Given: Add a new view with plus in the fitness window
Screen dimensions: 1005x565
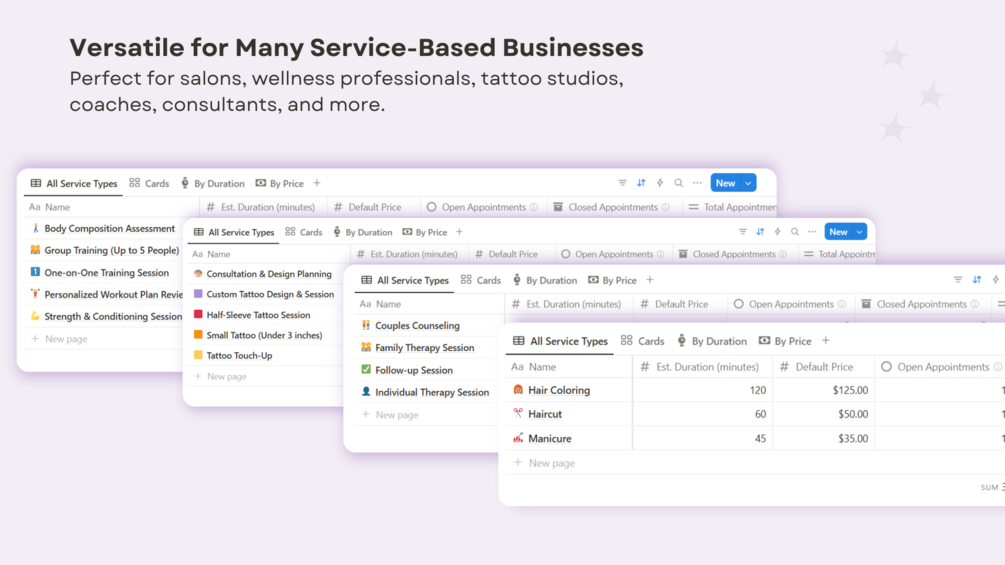Looking at the screenshot, I should pos(317,183).
